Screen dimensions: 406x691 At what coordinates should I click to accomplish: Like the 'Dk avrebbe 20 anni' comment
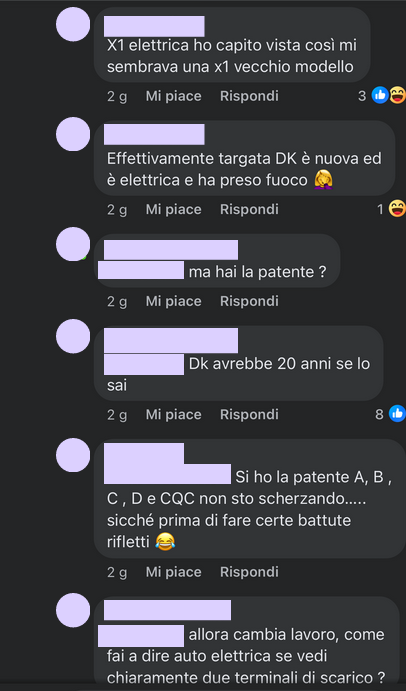[x=174, y=415]
